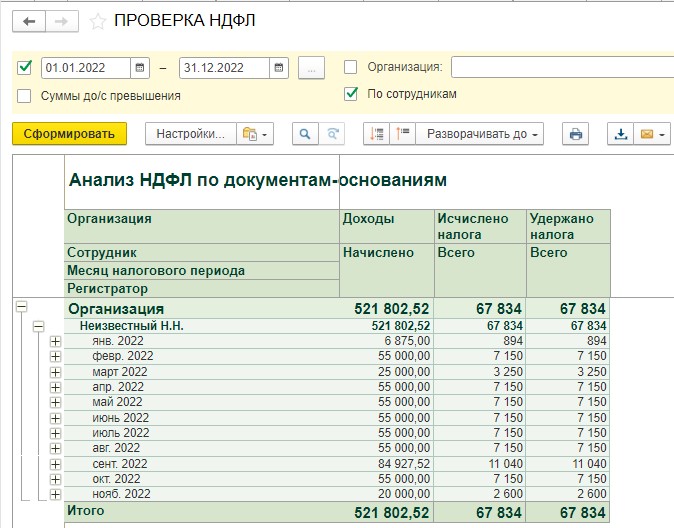Click into the Организация input field

click(x=562, y=68)
